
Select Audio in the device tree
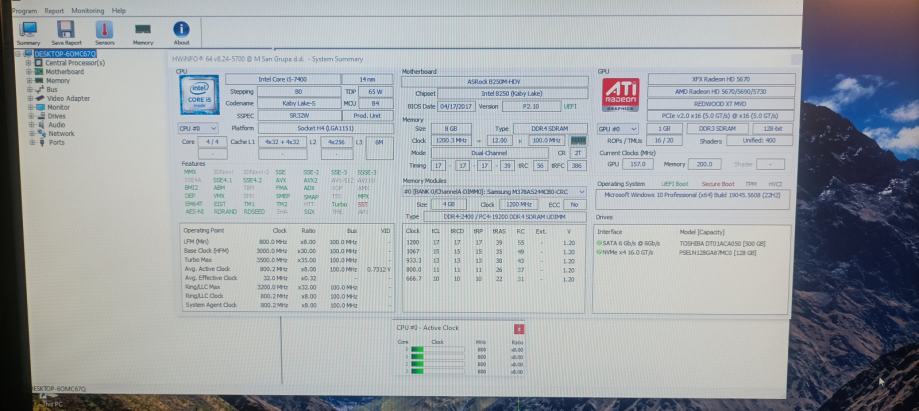[x=57, y=125]
